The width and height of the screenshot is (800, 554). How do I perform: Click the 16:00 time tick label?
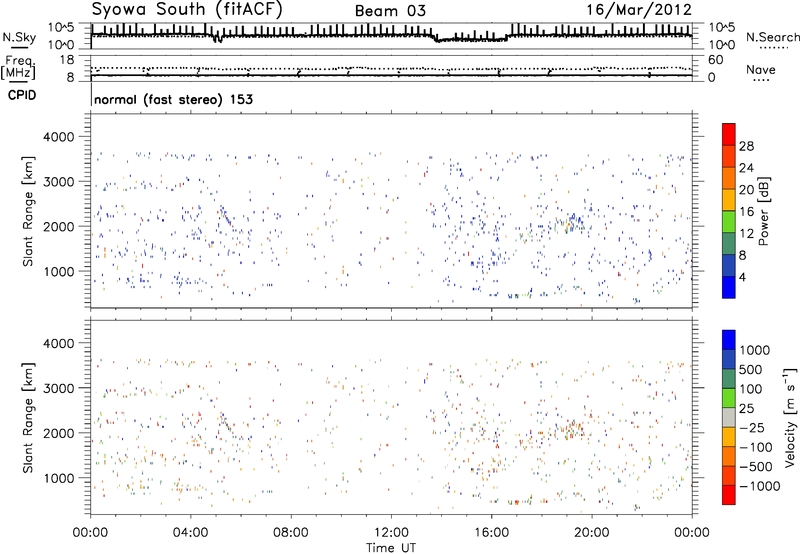[491, 533]
